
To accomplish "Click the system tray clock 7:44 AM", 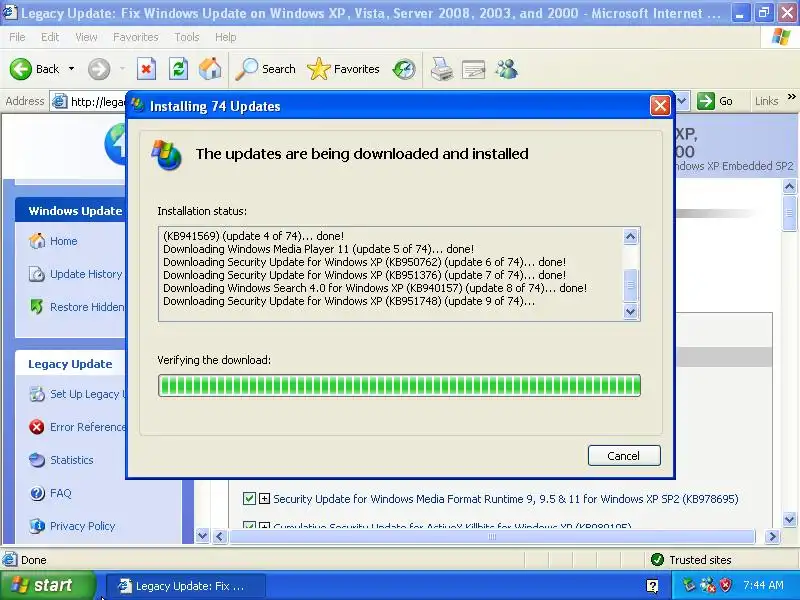I will (x=763, y=585).
